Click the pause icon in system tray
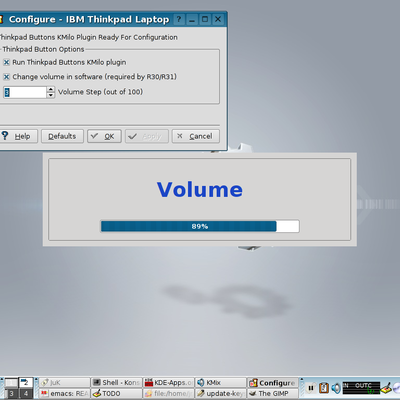 pyautogui.click(x=311, y=388)
